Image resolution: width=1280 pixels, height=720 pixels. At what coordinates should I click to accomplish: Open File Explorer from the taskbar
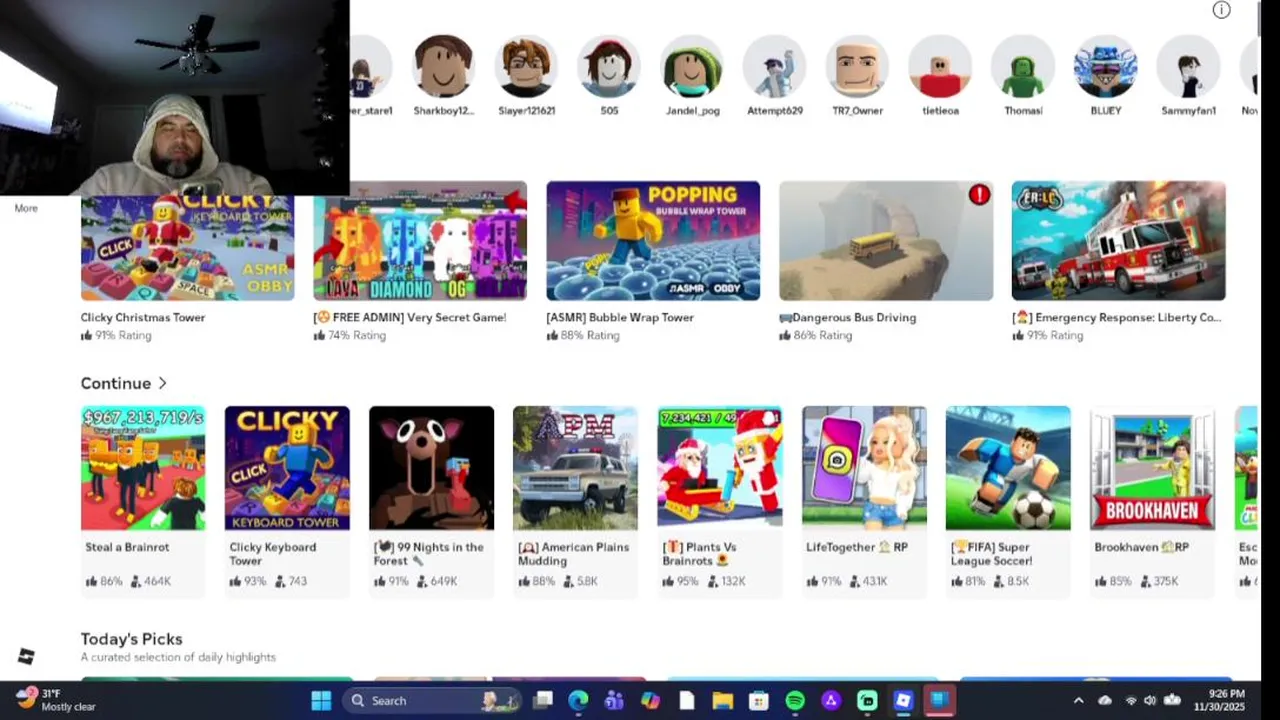(722, 700)
